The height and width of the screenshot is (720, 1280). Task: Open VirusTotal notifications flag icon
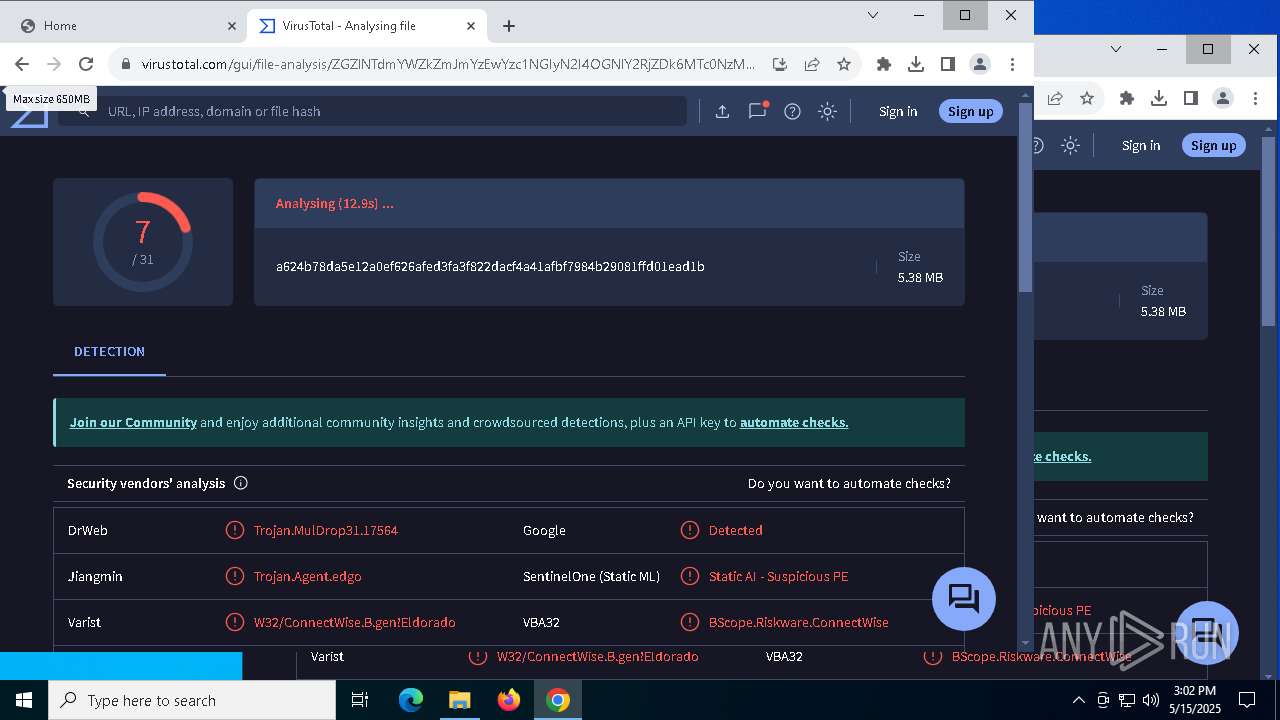click(x=758, y=110)
